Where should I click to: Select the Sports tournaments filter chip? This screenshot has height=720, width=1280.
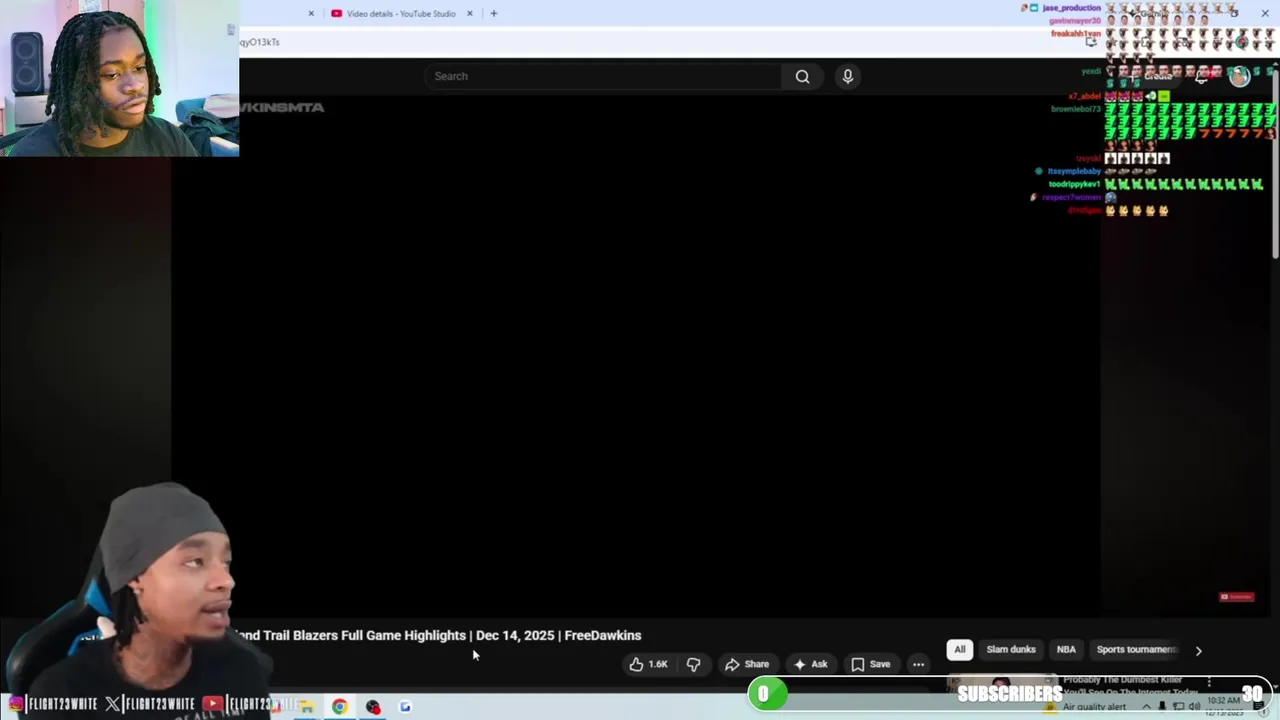[1136, 650]
